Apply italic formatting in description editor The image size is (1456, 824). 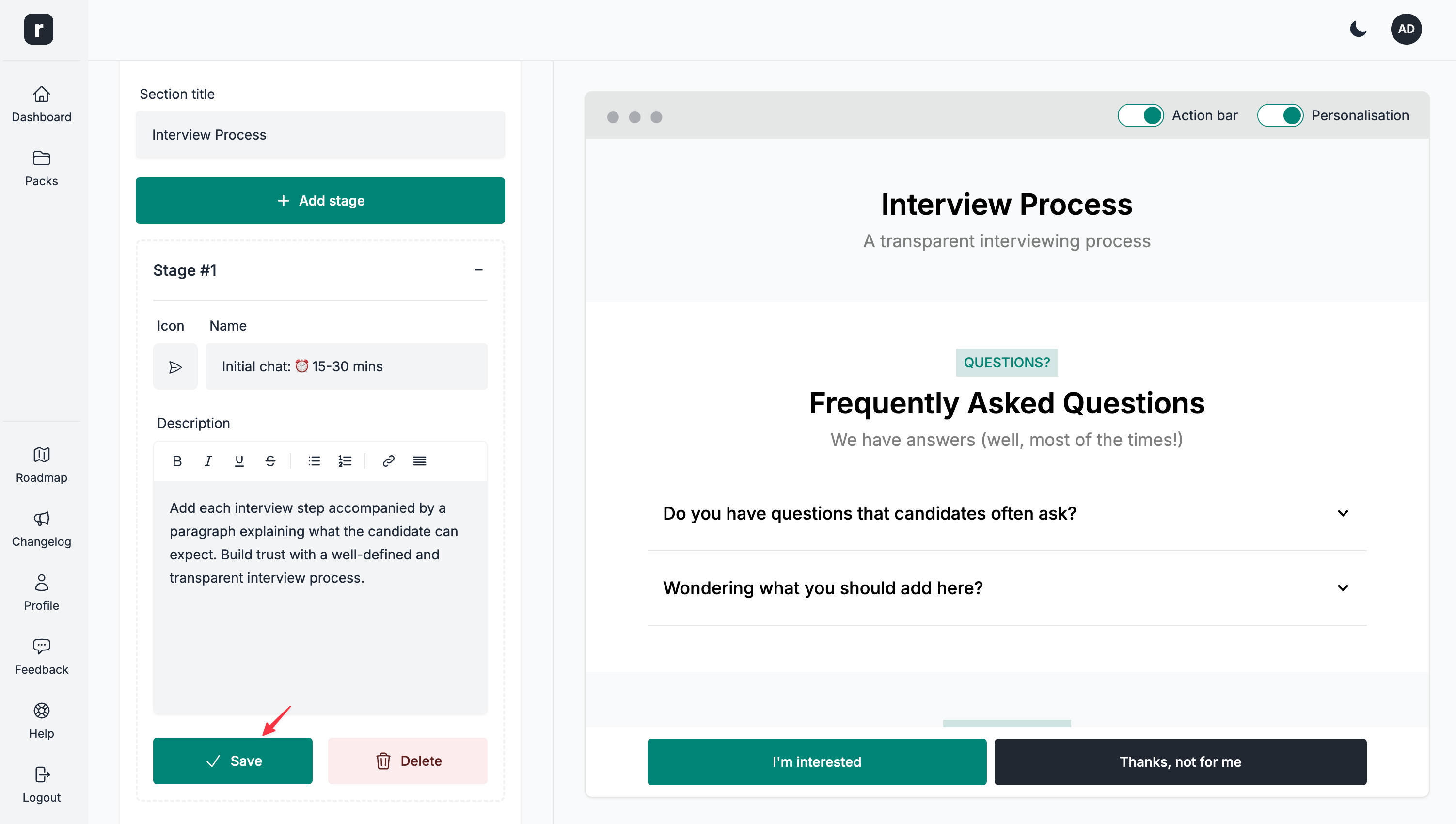click(x=208, y=460)
